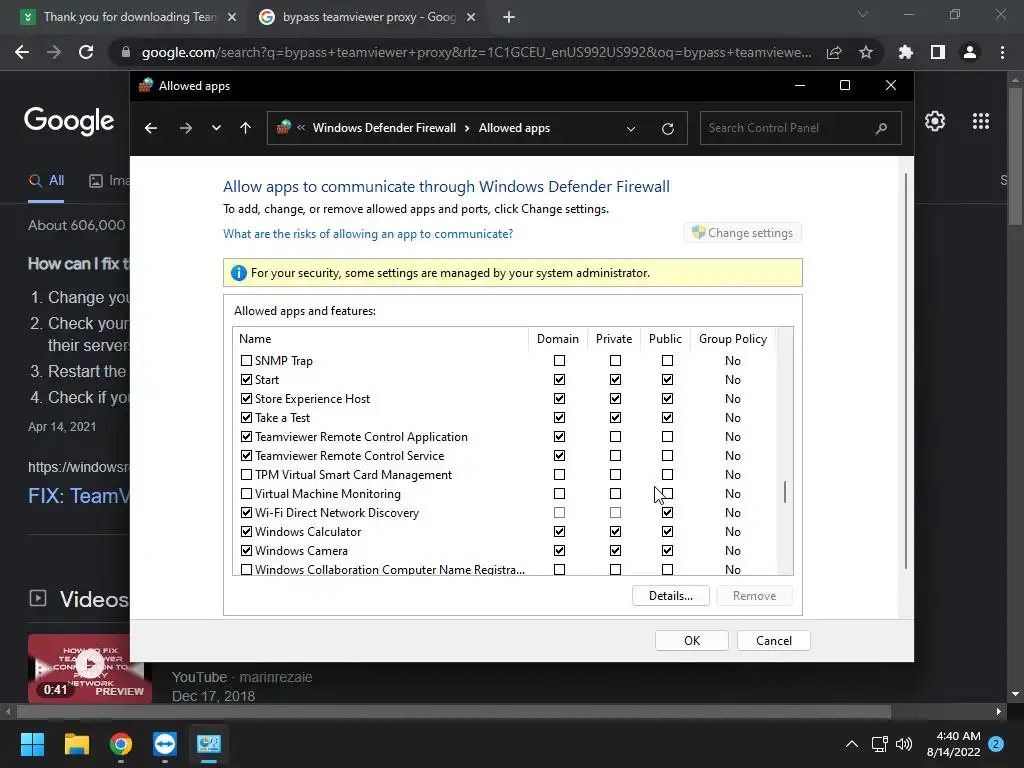Toggle Chrome side panel icon

point(938,52)
